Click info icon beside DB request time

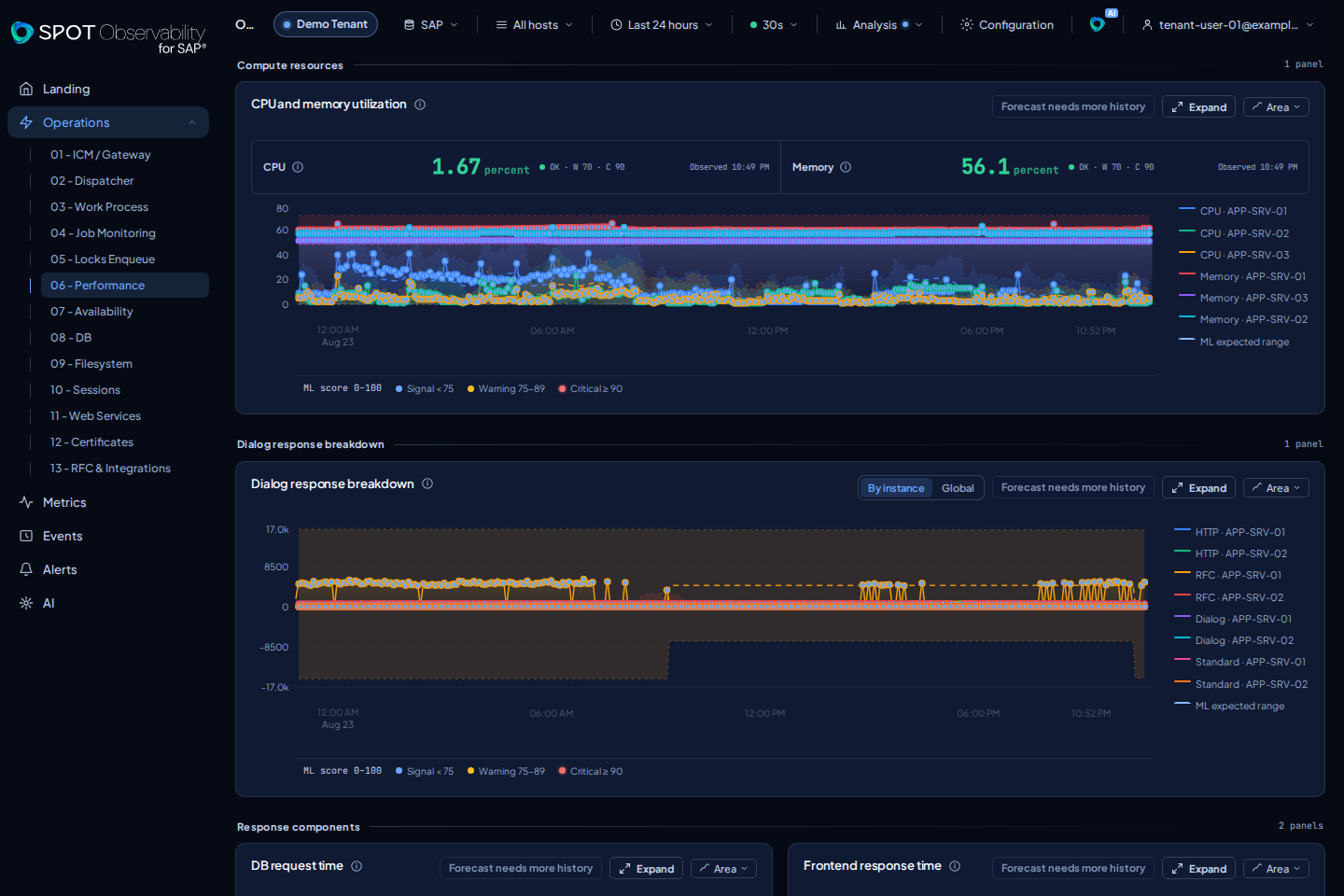357,866
